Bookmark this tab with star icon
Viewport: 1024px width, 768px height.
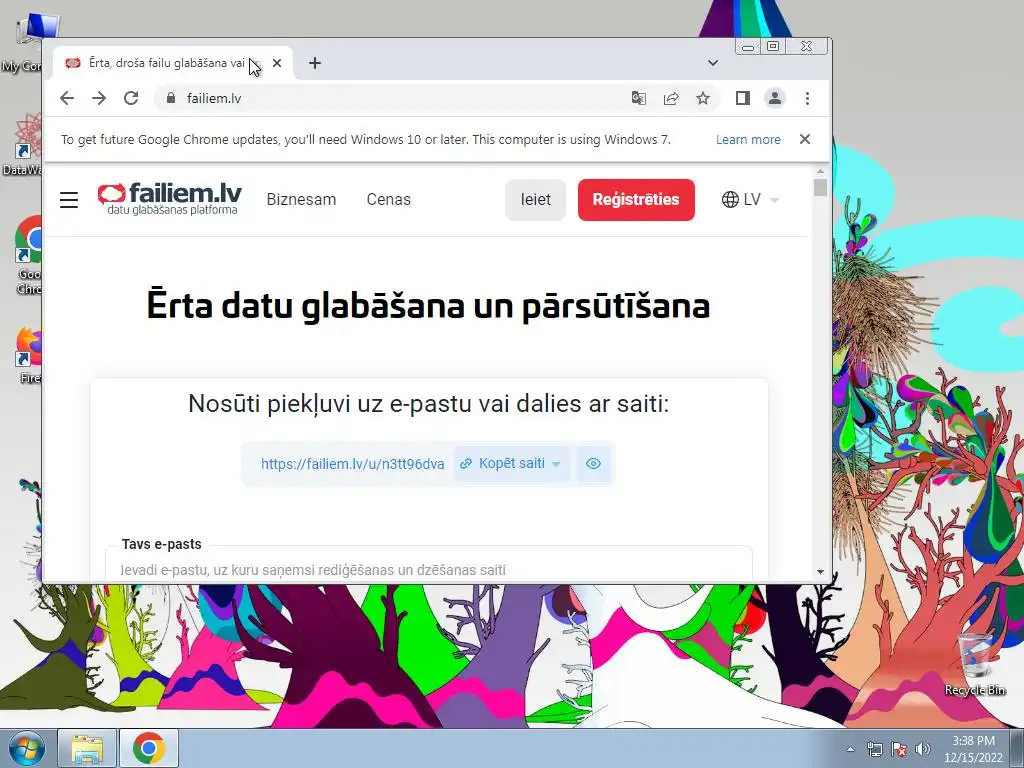click(703, 98)
